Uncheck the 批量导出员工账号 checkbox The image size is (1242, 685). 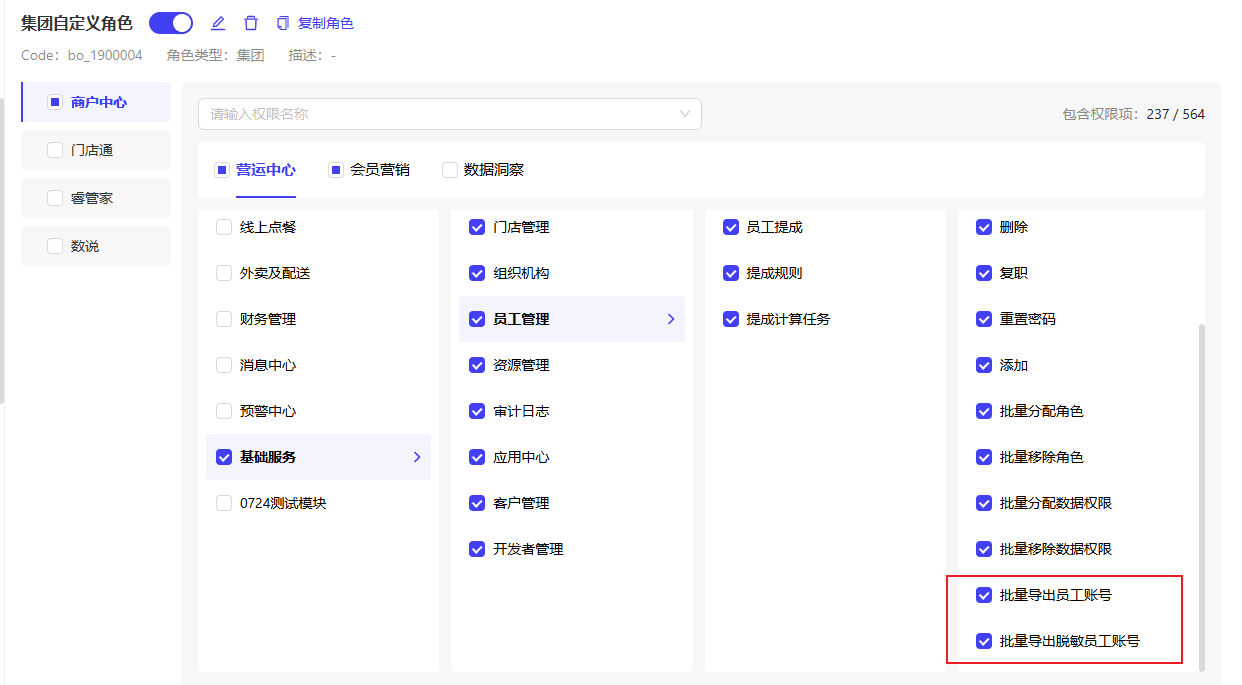(984, 595)
